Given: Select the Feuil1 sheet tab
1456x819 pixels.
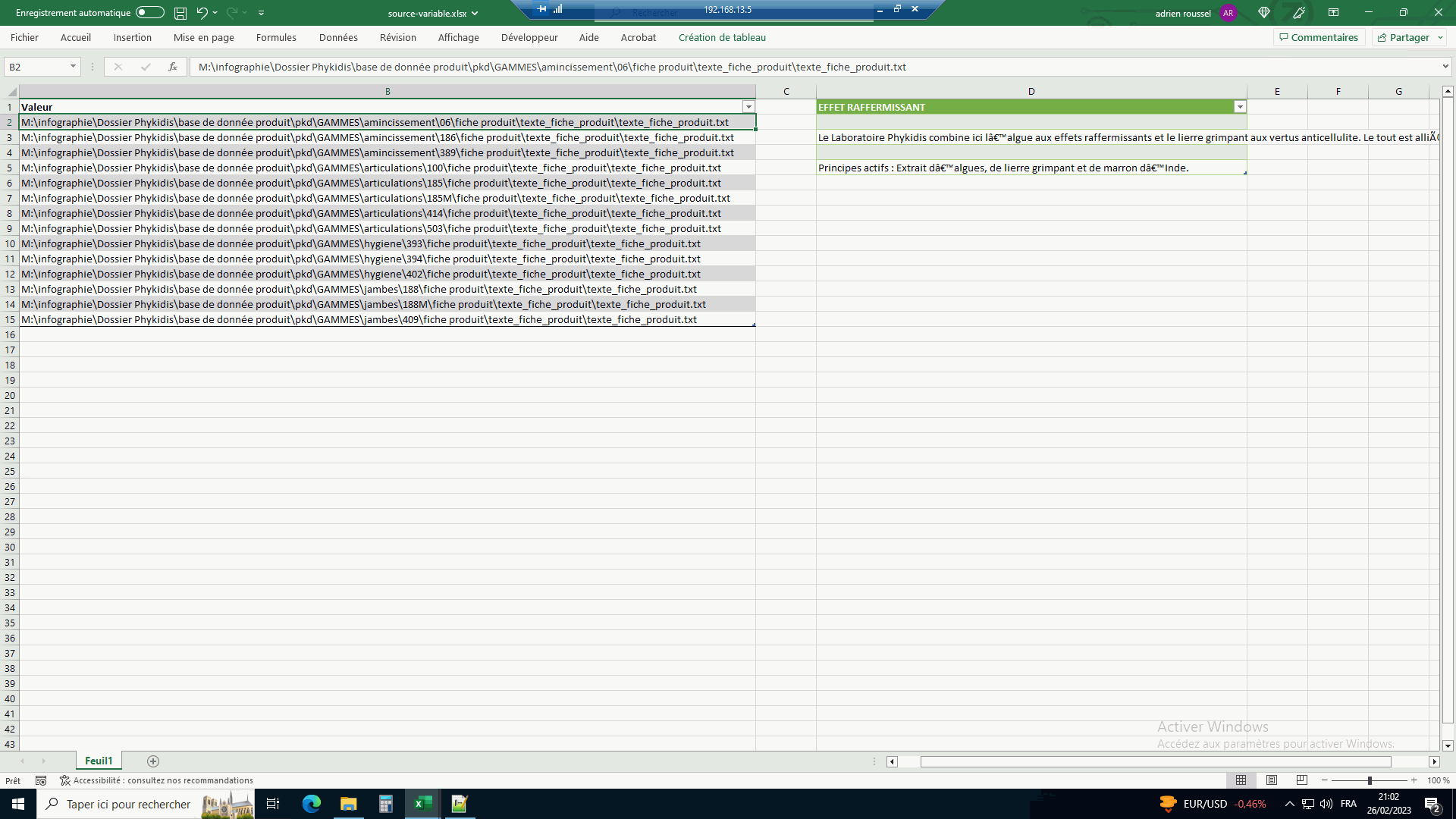Looking at the screenshot, I should pyautogui.click(x=99, y=761).
